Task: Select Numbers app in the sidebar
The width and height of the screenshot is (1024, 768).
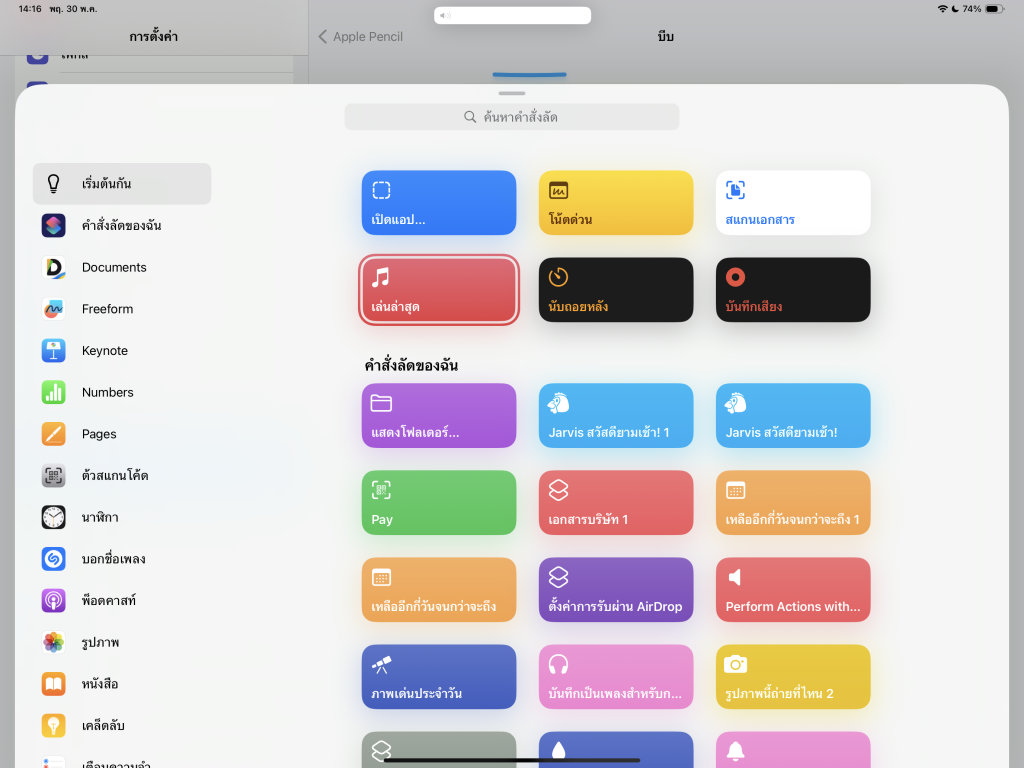Action: point(107,393)
